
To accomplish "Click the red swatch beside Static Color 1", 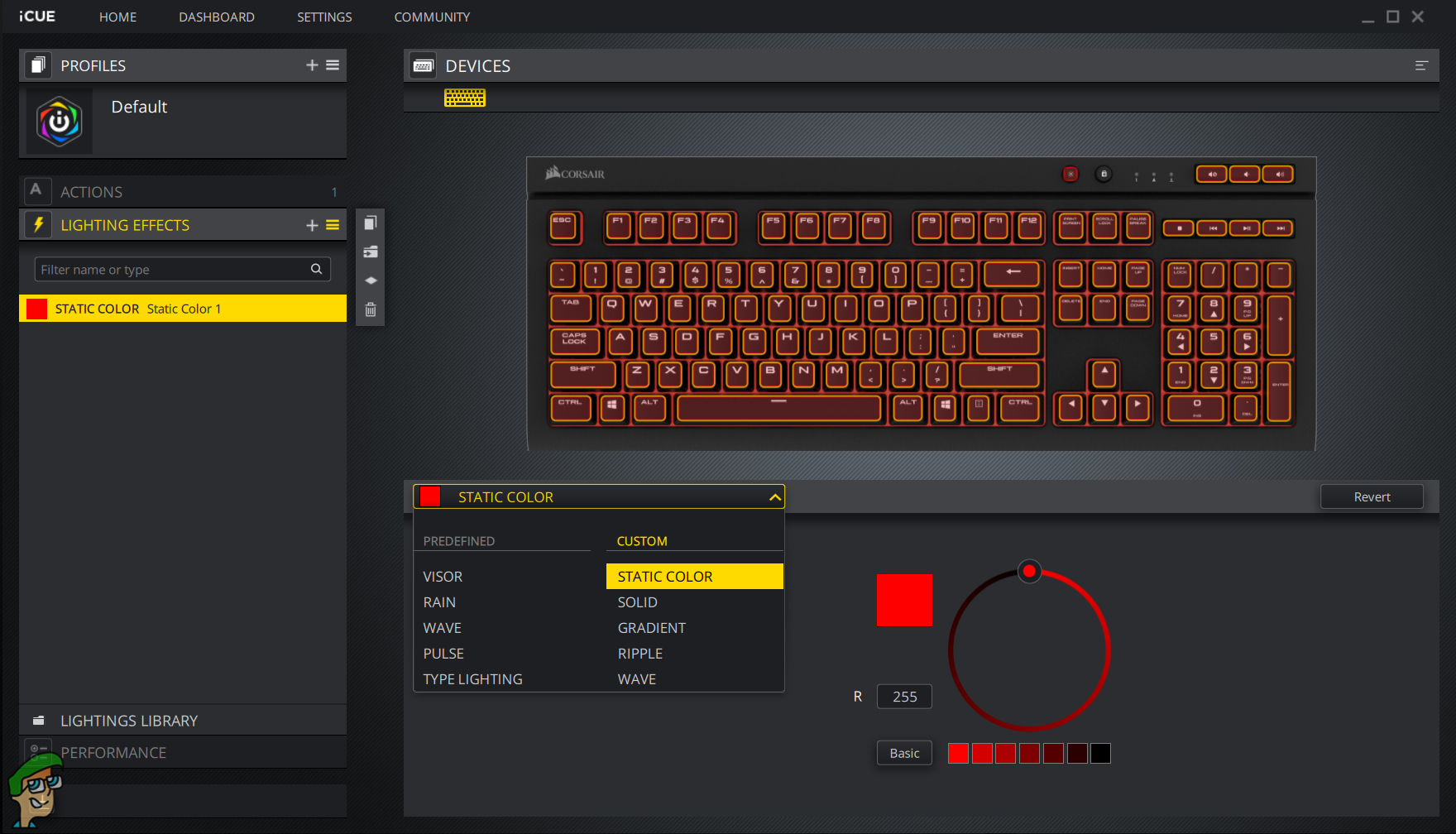I will click(x=37, y=309).
